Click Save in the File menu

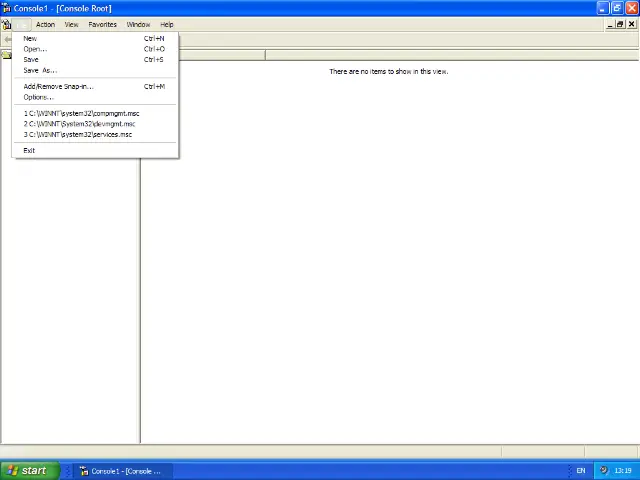click(31, 59)
